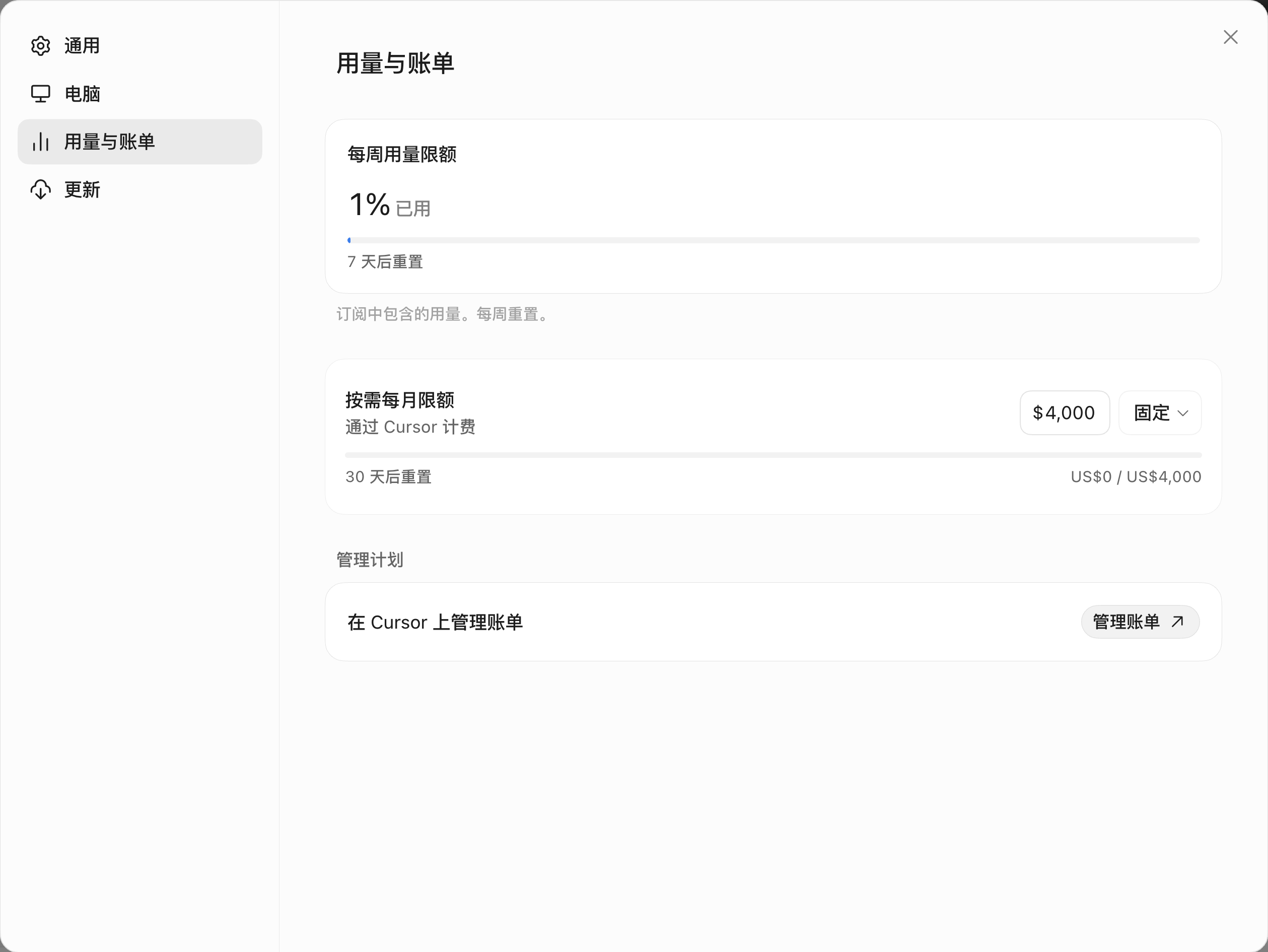Click the 30 天后重置 label
Image resolution: width=1268 pixels, height=952 pixels.
point(388,477)
